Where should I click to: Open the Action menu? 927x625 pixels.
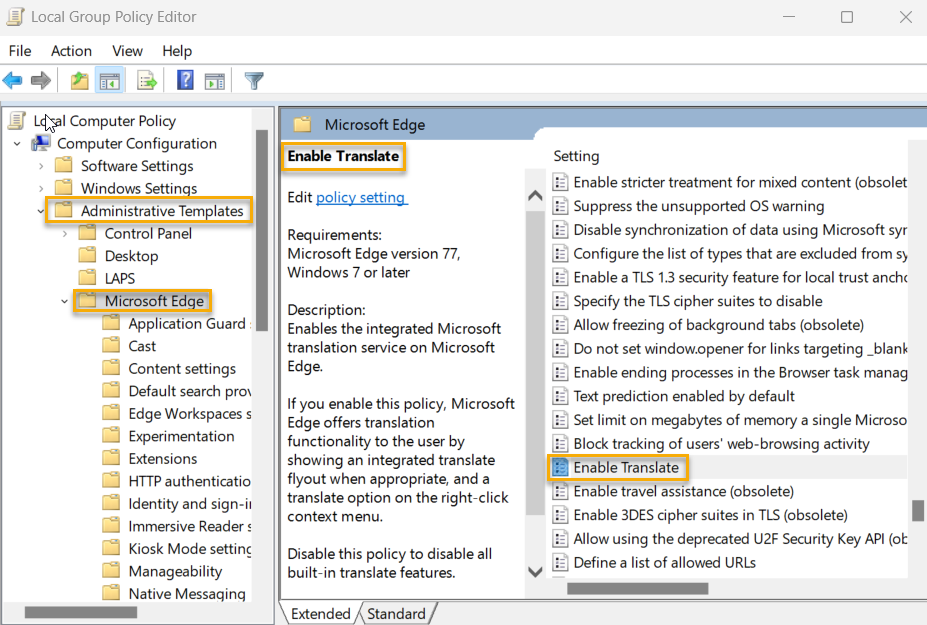pyautogui.click(x=70, y=50)
